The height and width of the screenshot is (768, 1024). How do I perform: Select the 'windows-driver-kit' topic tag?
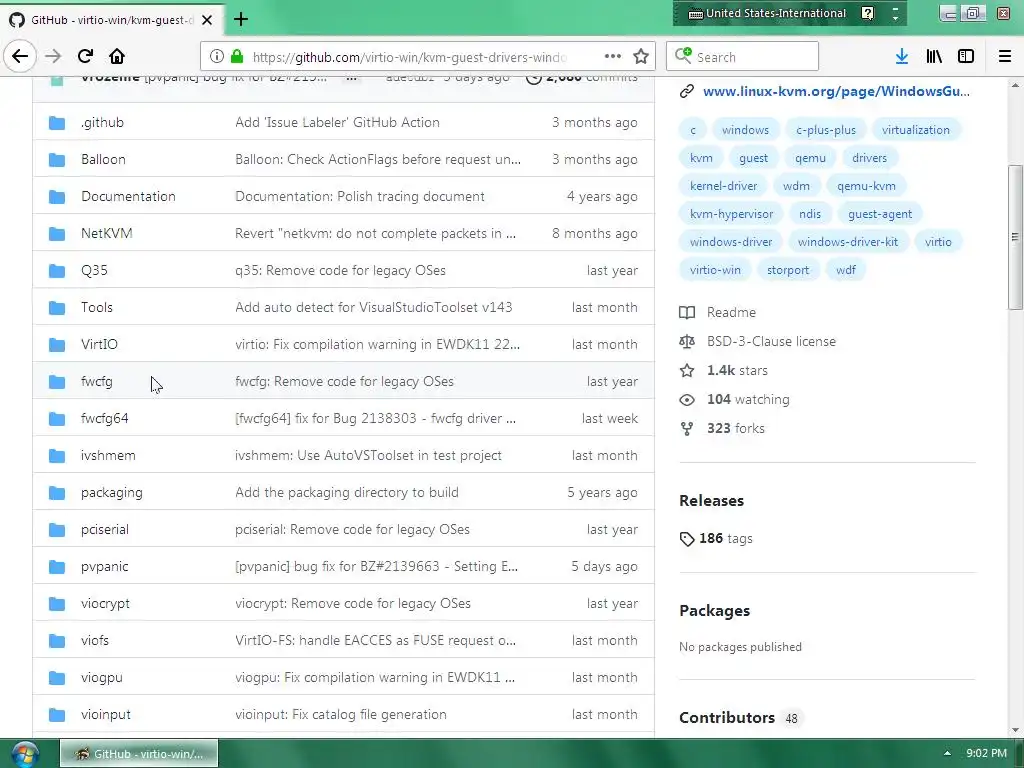click(x=848, y=242)
